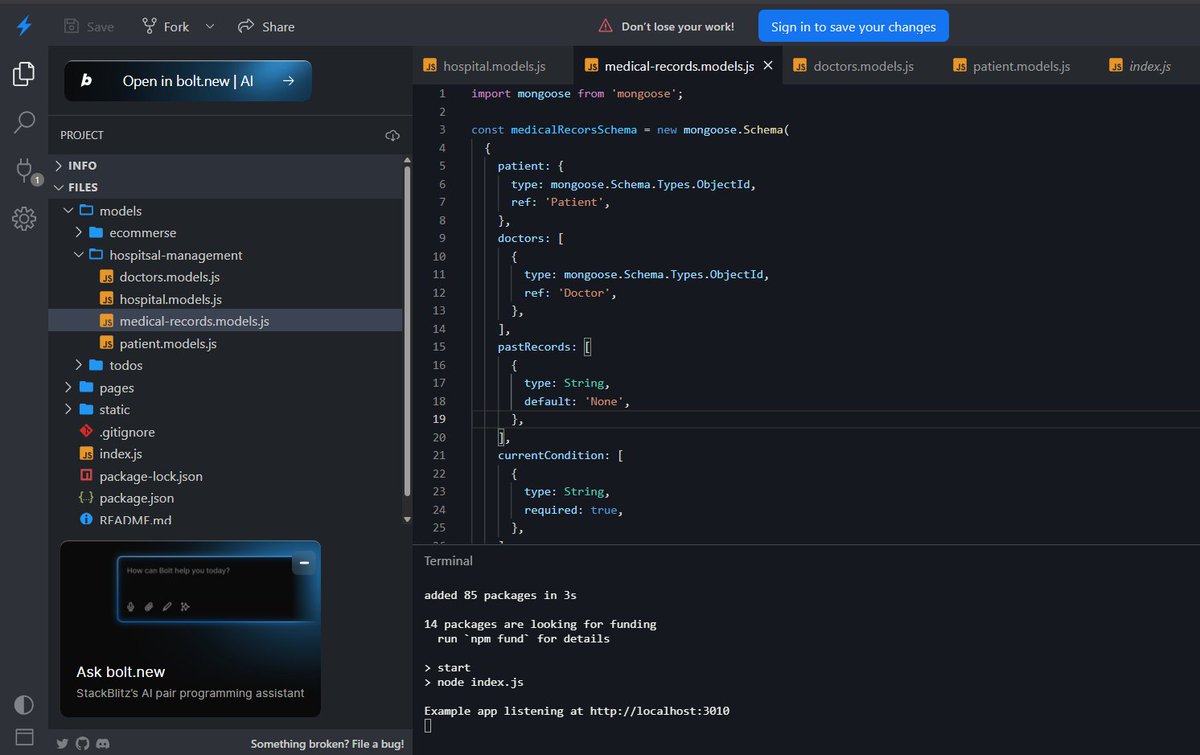Open the Twitter icon link
Image resolution: width=1200 pixels, height=755 pixels.
(62, 743)
